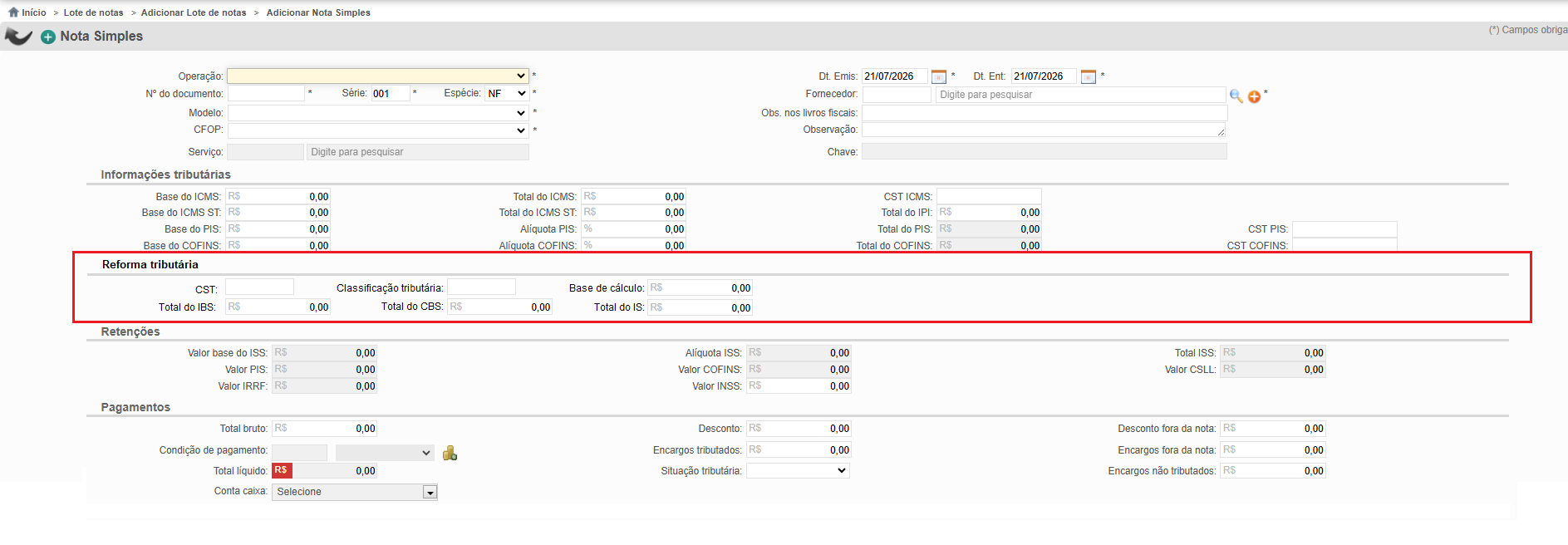The image size is (1568, 545).
Task: Click the green plus icon next to Nota Simples
Action: (x=48, y=37)
